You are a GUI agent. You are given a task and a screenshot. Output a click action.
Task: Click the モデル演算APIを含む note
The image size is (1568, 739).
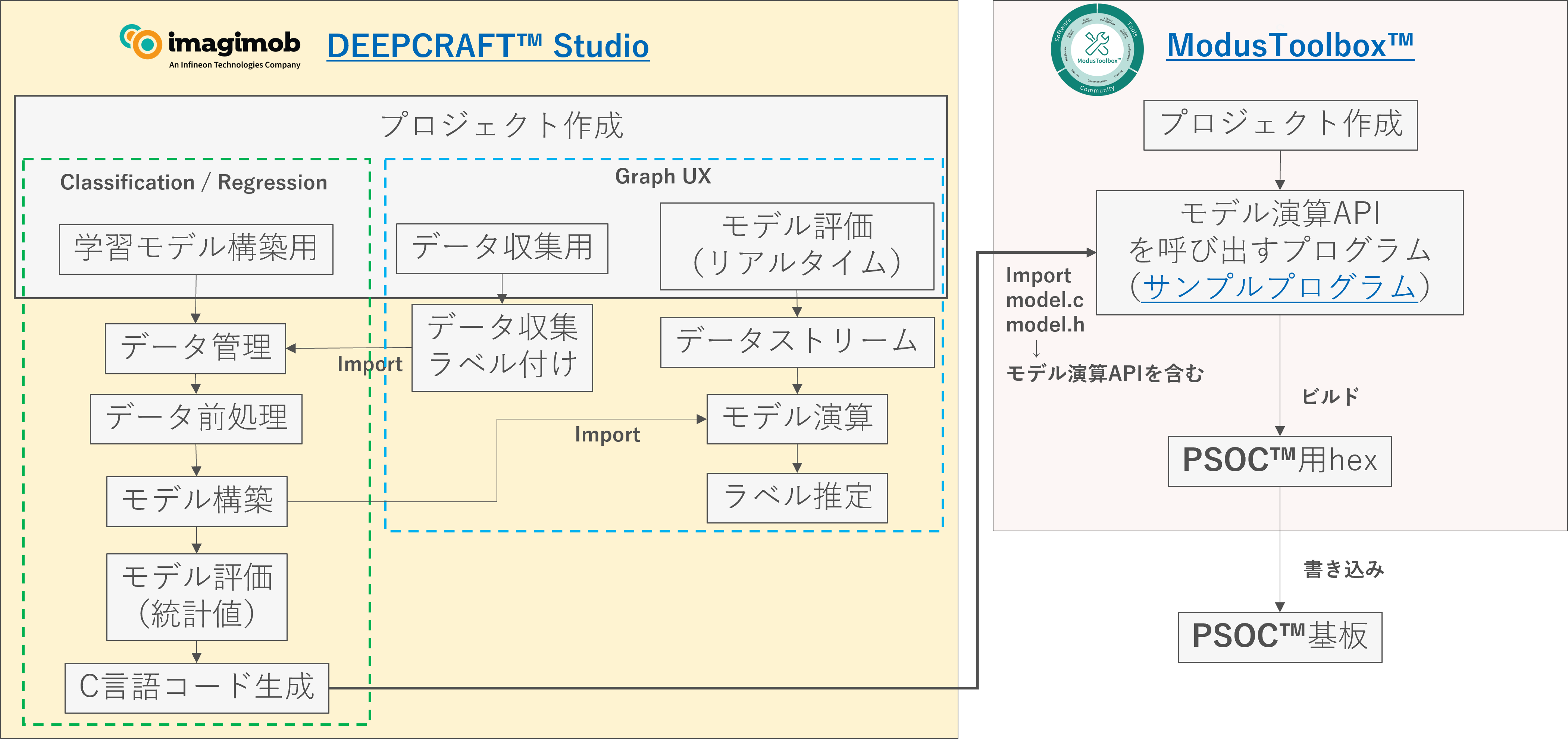point(1105,374)
